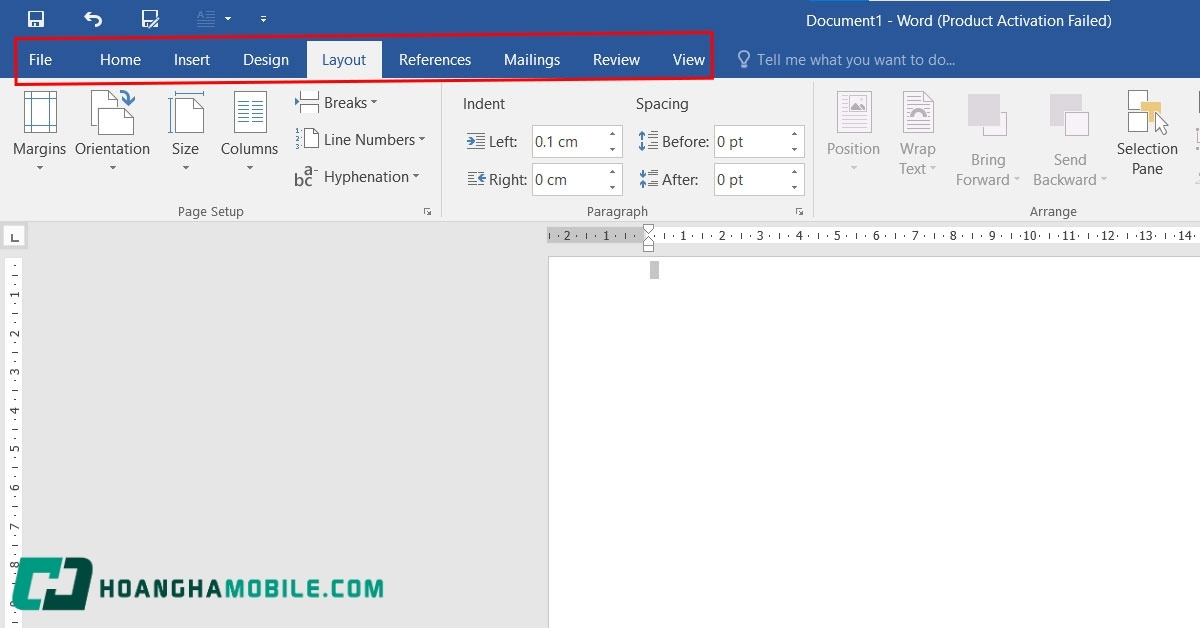Increase the Left indent value
Viewport: 1200px width, 628px height.
pyautogui.click(x=612, y=135)
